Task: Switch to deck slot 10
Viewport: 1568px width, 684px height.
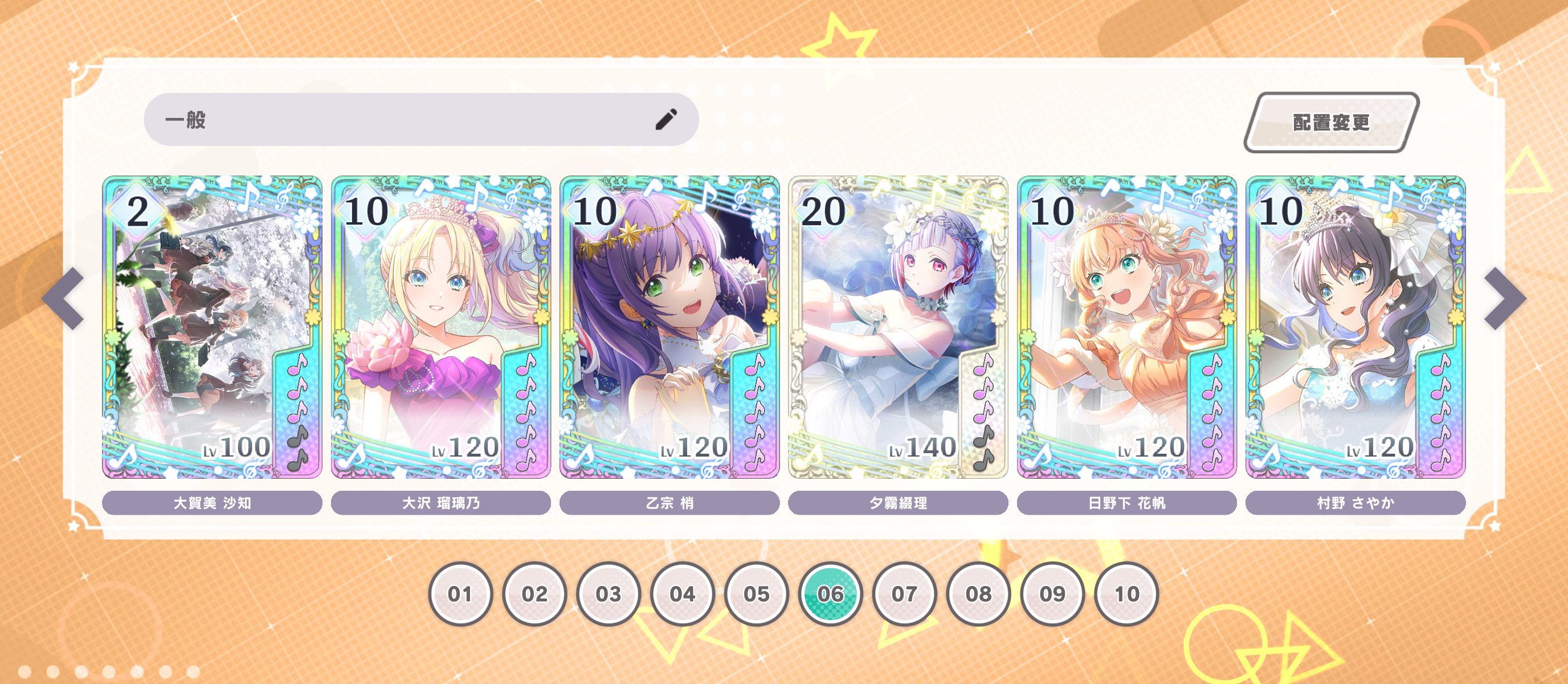Action: (1126, 594)
